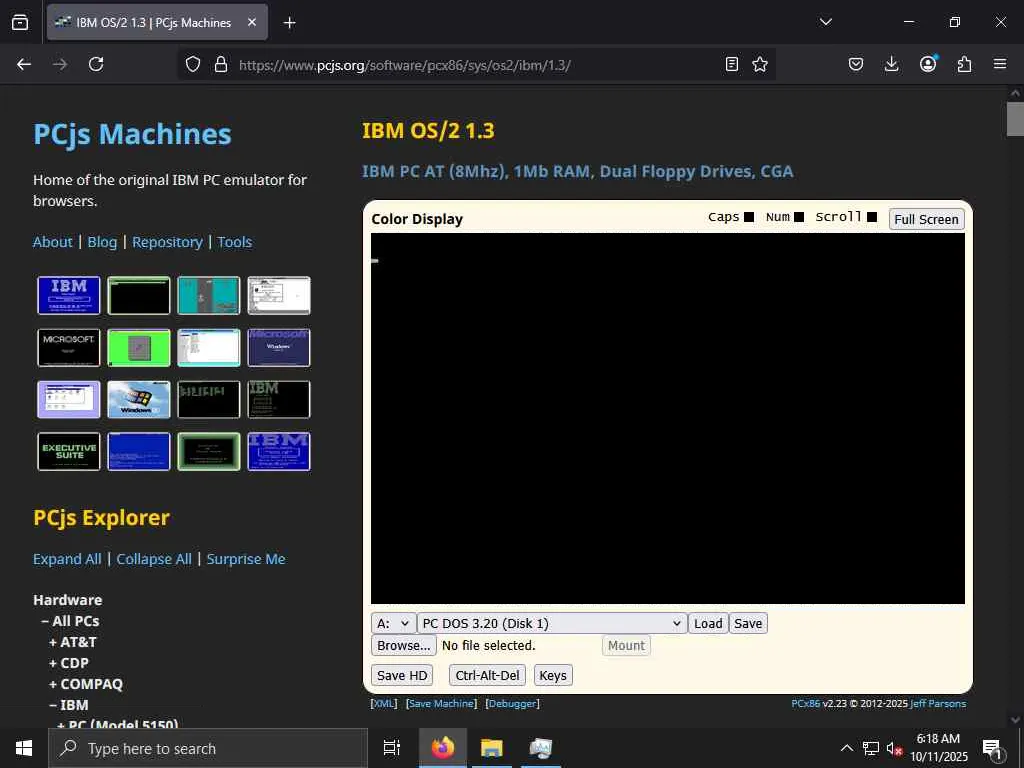Open the MICROSOFT black thumbnail
Image resolution: width=1024 pixels, height=768 pixels.
69,347
